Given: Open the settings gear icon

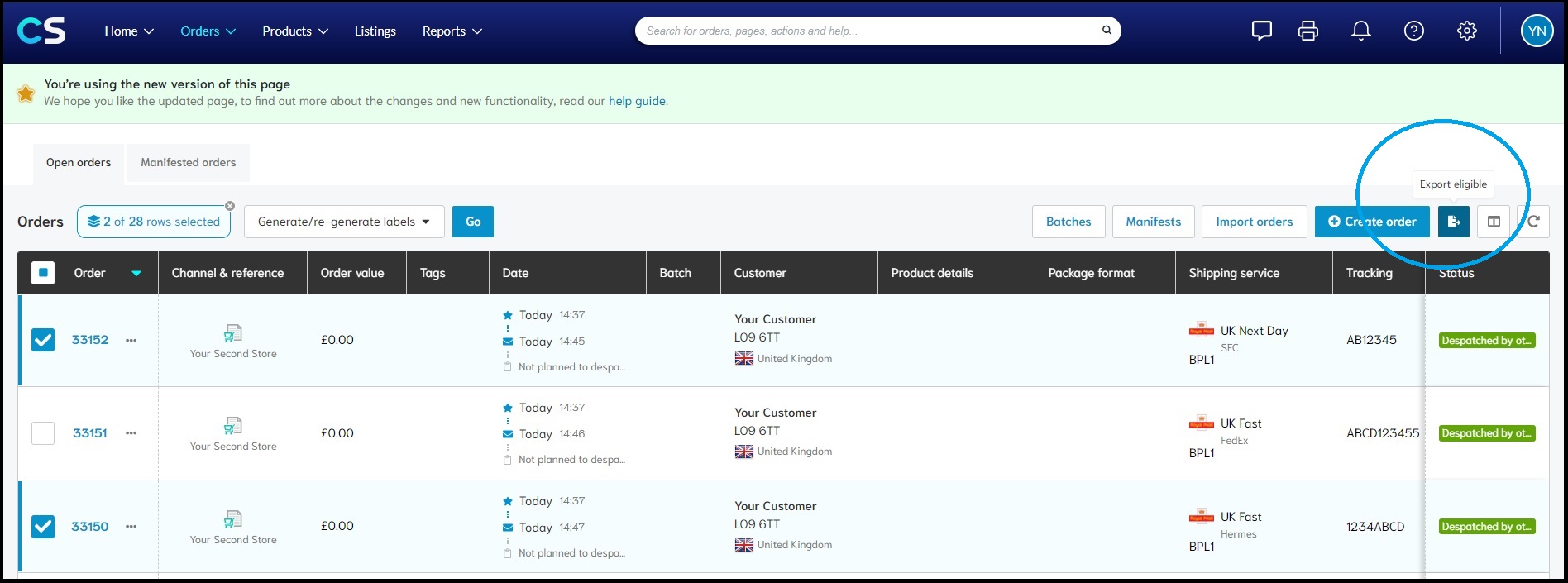Looking at the screenshot, I should (x=1467, y=31).
